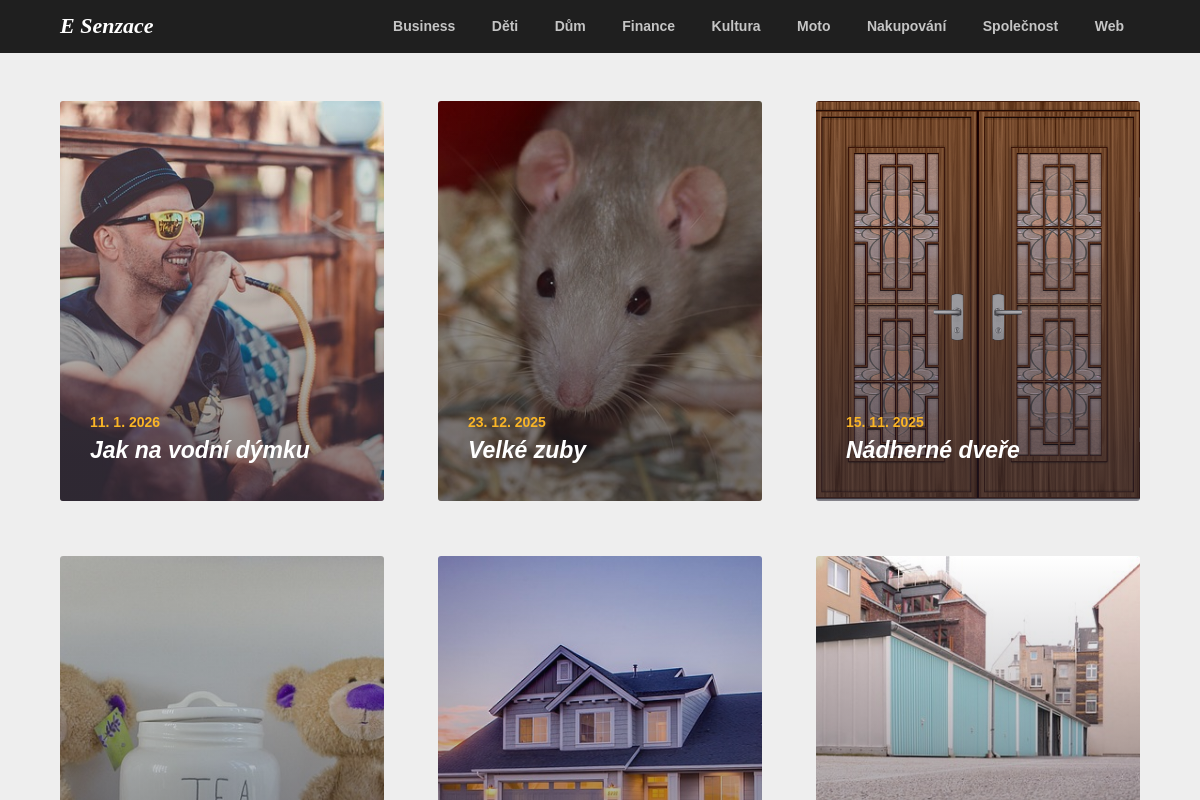Navigate to the Kultura category
Image resolution: width=1200 pixels, height=800 pixels.
(x=736, y=26)
